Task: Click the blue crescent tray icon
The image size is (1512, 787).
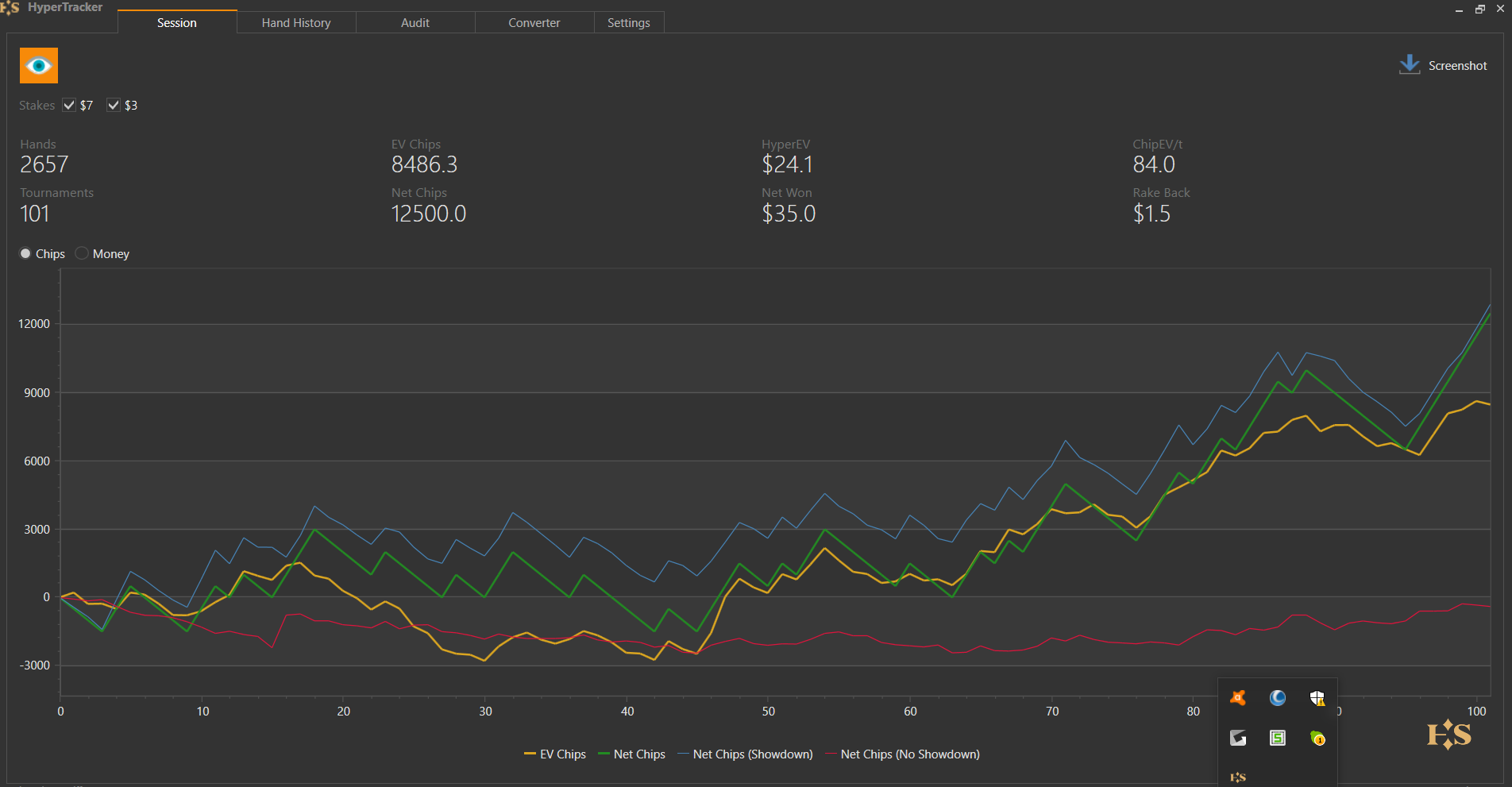Action: [x=1278, y=698]
